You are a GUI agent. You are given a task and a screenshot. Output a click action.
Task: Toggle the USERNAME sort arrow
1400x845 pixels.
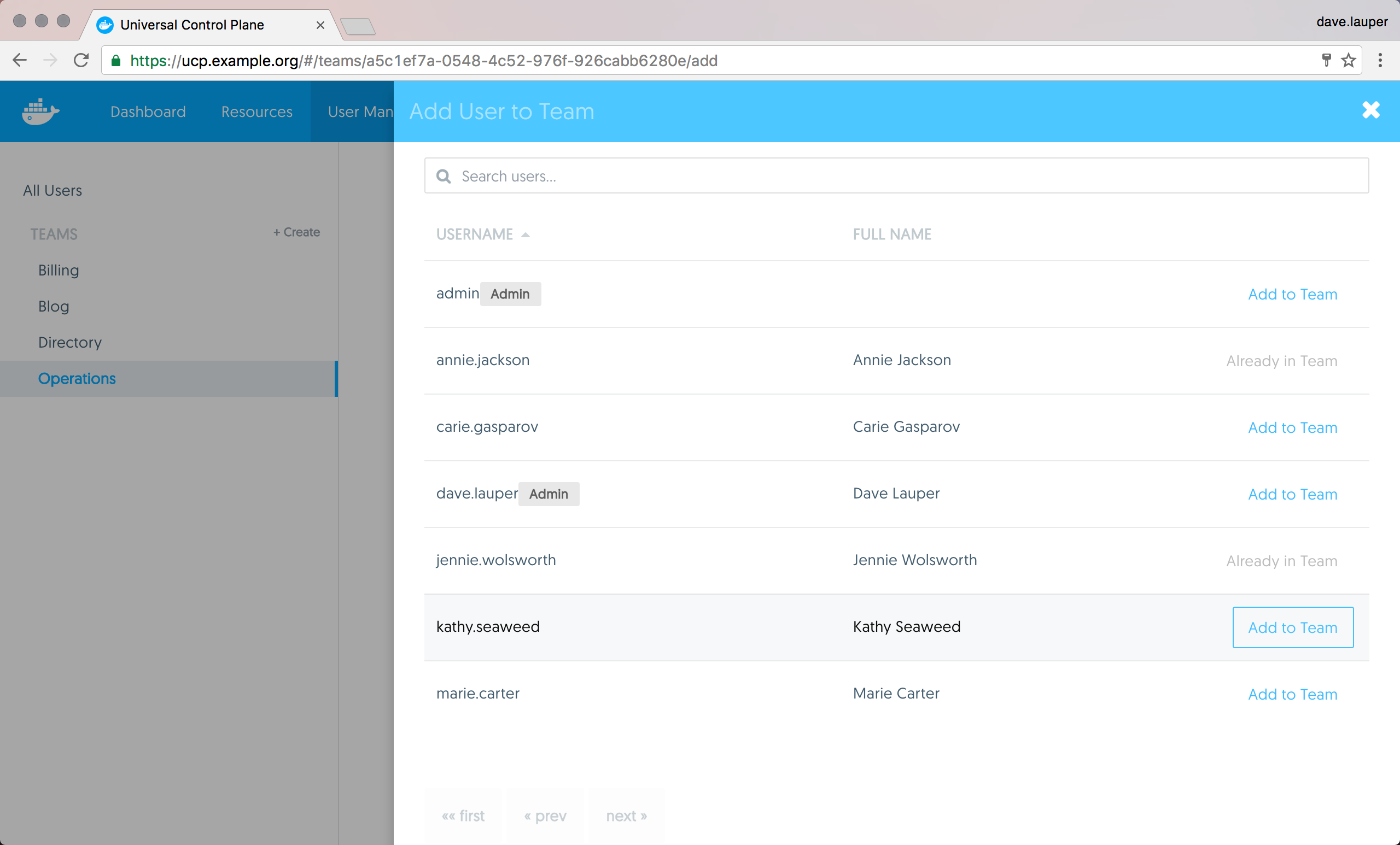(x=525, y=234)
